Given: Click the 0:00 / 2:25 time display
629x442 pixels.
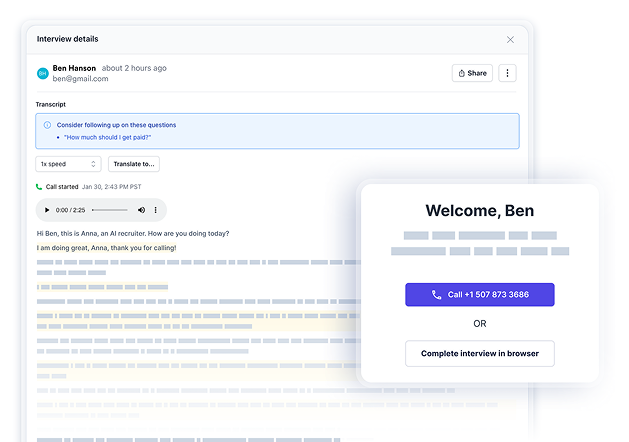Looking at the screenshot, I should pyautogui.click(x=70, y=210).
